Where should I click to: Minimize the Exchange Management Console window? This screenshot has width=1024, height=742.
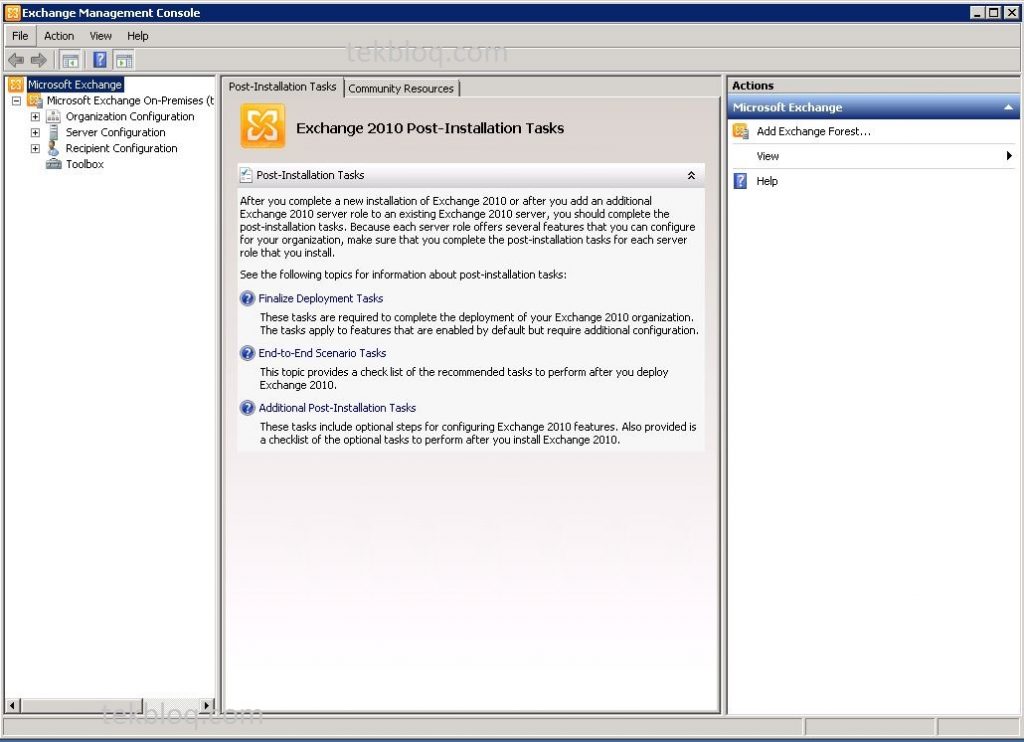coord(977,12)
